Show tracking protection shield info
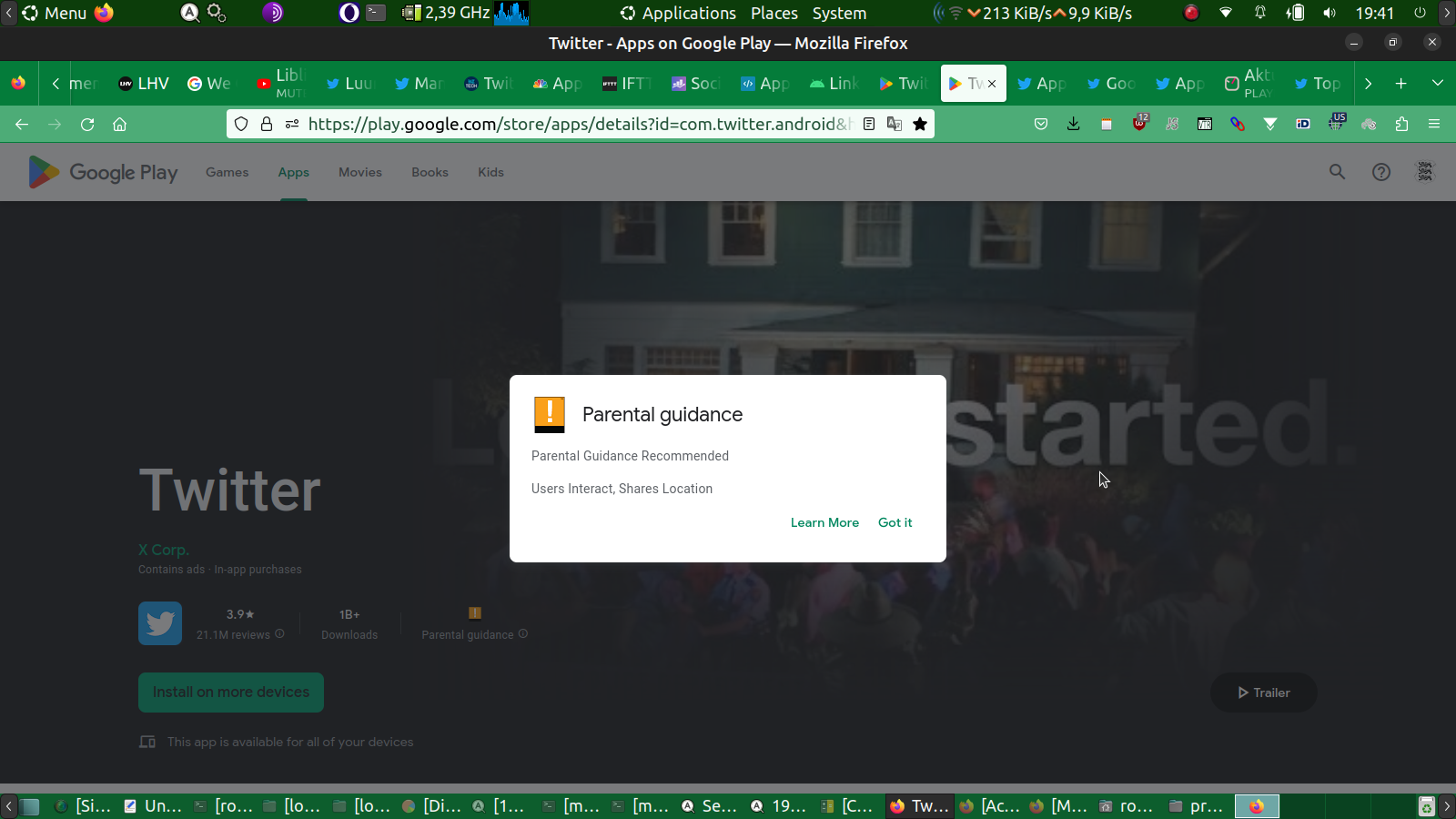Image resolution: width=1456 pixels, height=819 pixels. click(241, 124)
